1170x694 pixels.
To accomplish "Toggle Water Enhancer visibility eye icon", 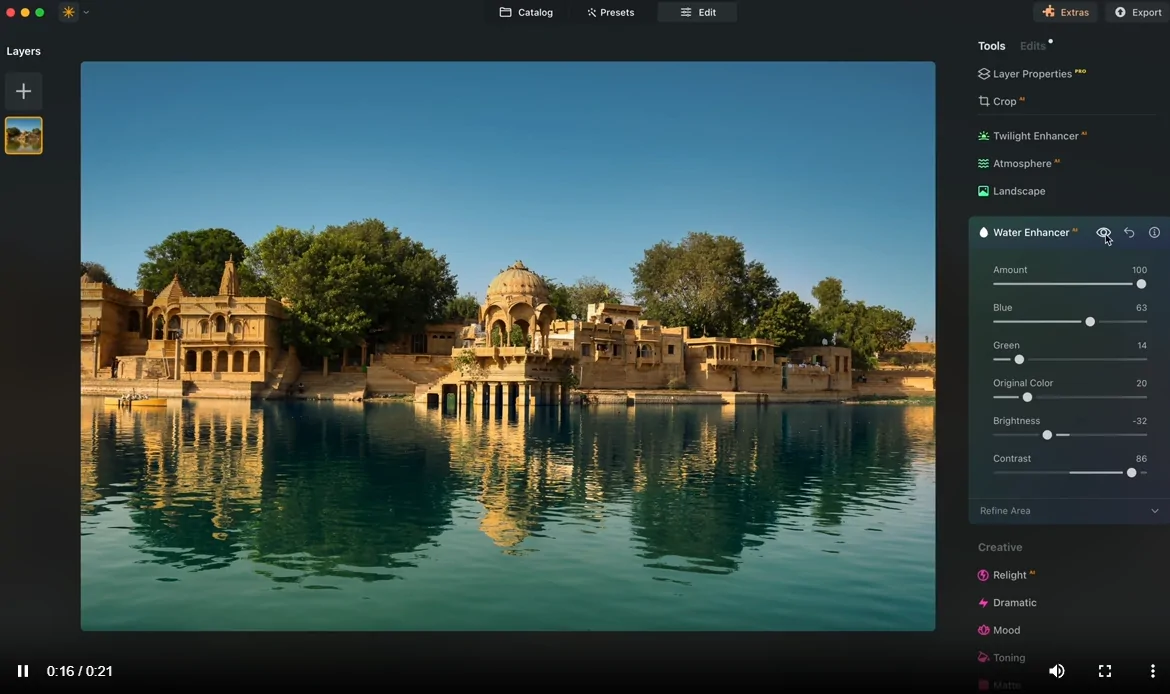I will tap(1103, 233).
